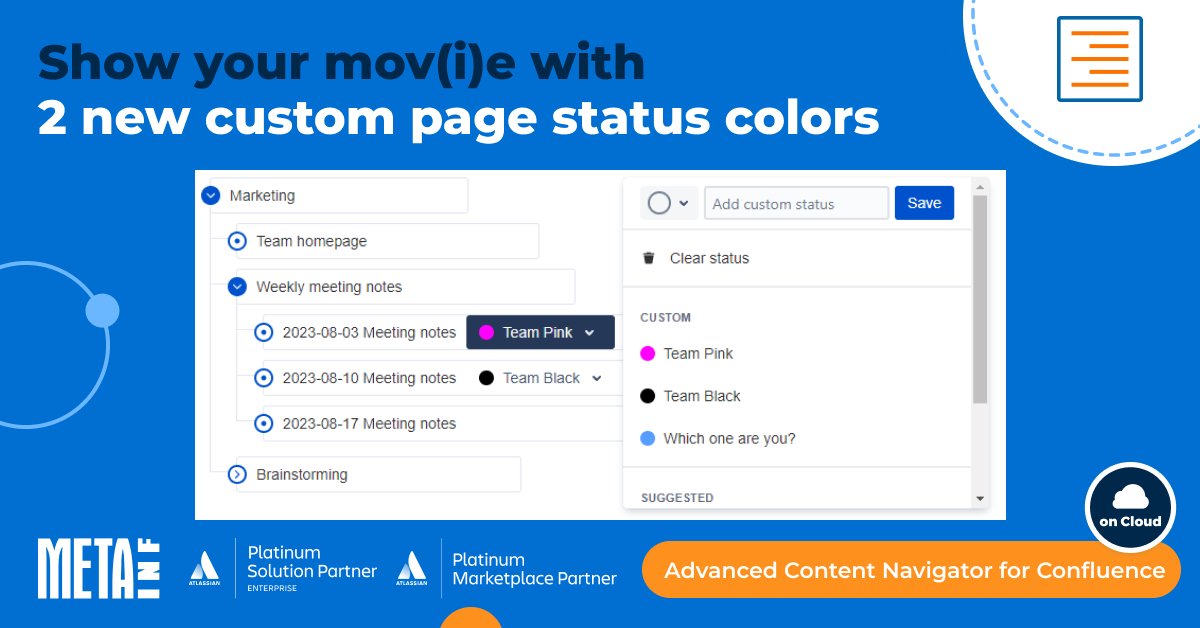Click the scrollbar up arrow

point(980,185)
